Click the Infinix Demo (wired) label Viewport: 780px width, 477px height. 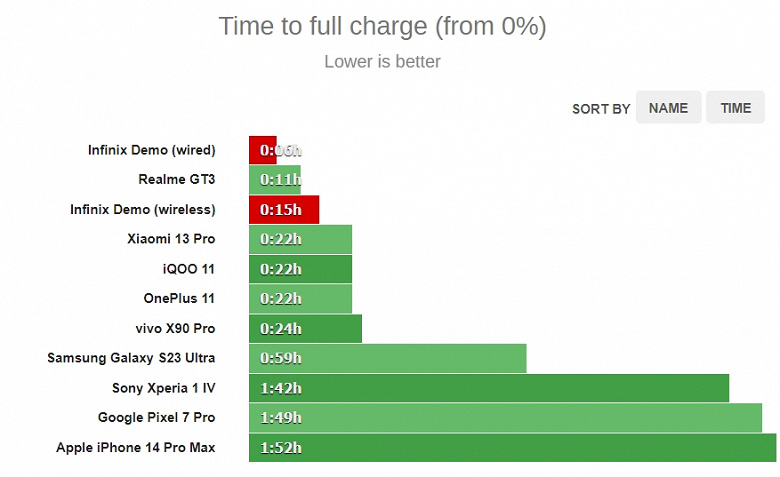[151, 151]
